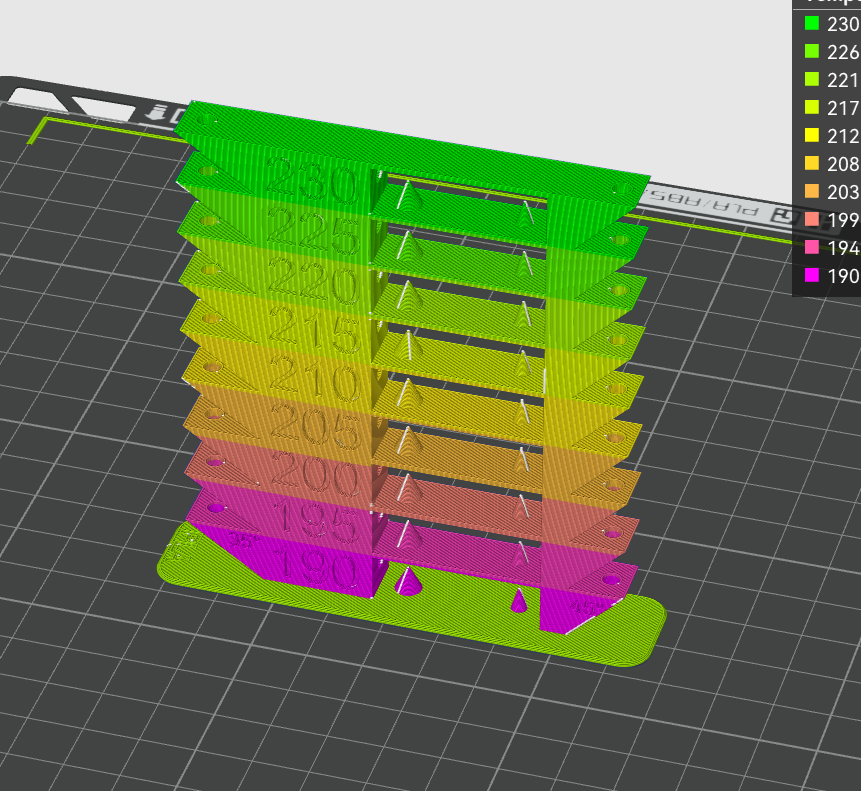The image size is (861, 791).
Task: Select legend value 221
Action: [843, 80]
